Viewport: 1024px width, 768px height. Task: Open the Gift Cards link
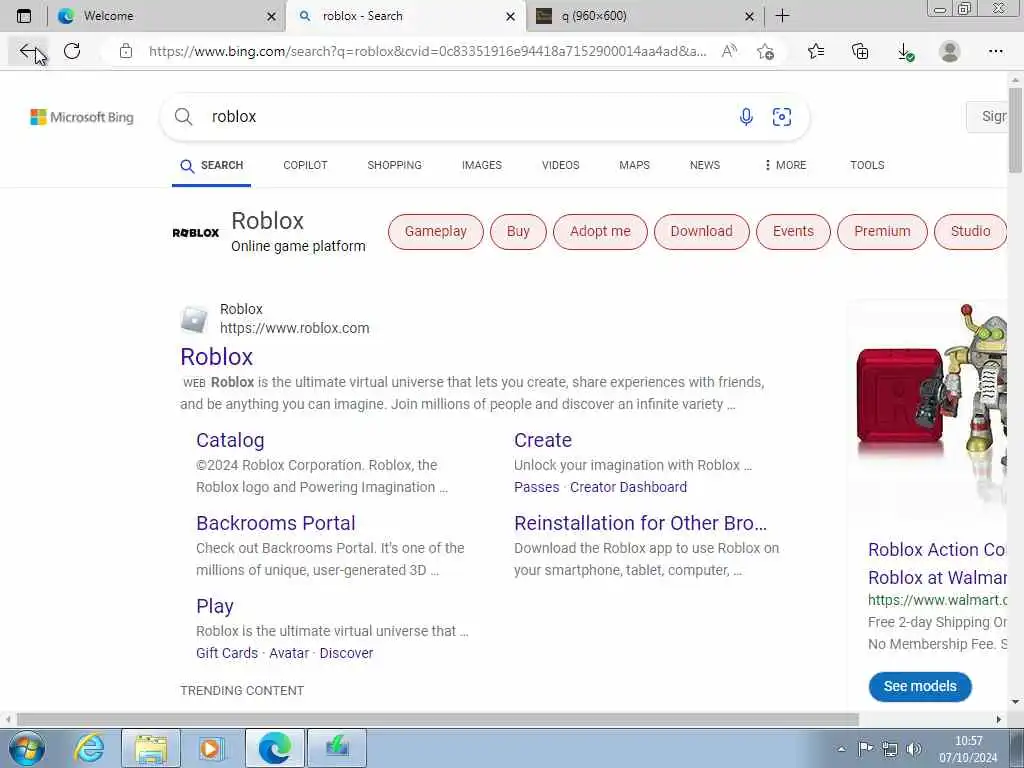[227, 653]
